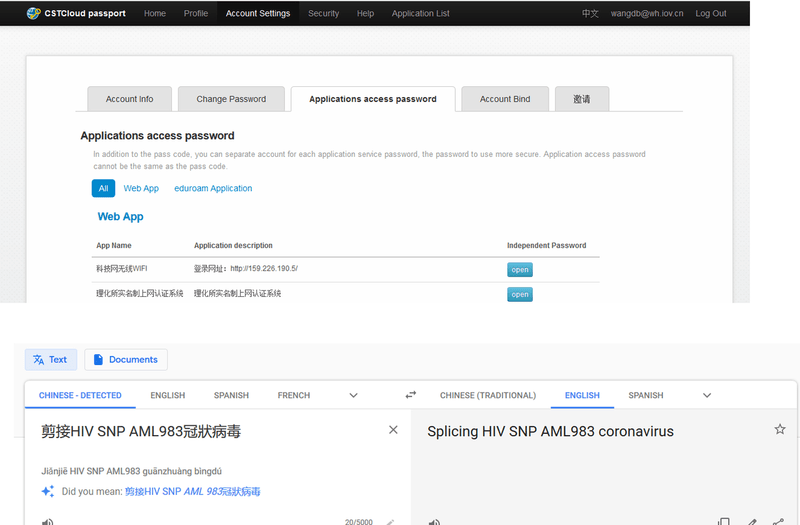
Task: Choose ENGLISH as target language
Action: 582,395
